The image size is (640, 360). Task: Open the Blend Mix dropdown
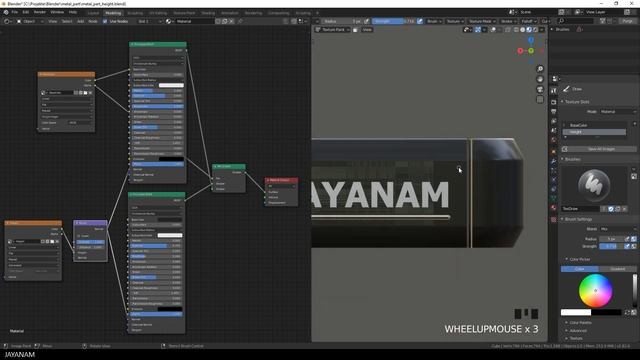pos(618,229)
